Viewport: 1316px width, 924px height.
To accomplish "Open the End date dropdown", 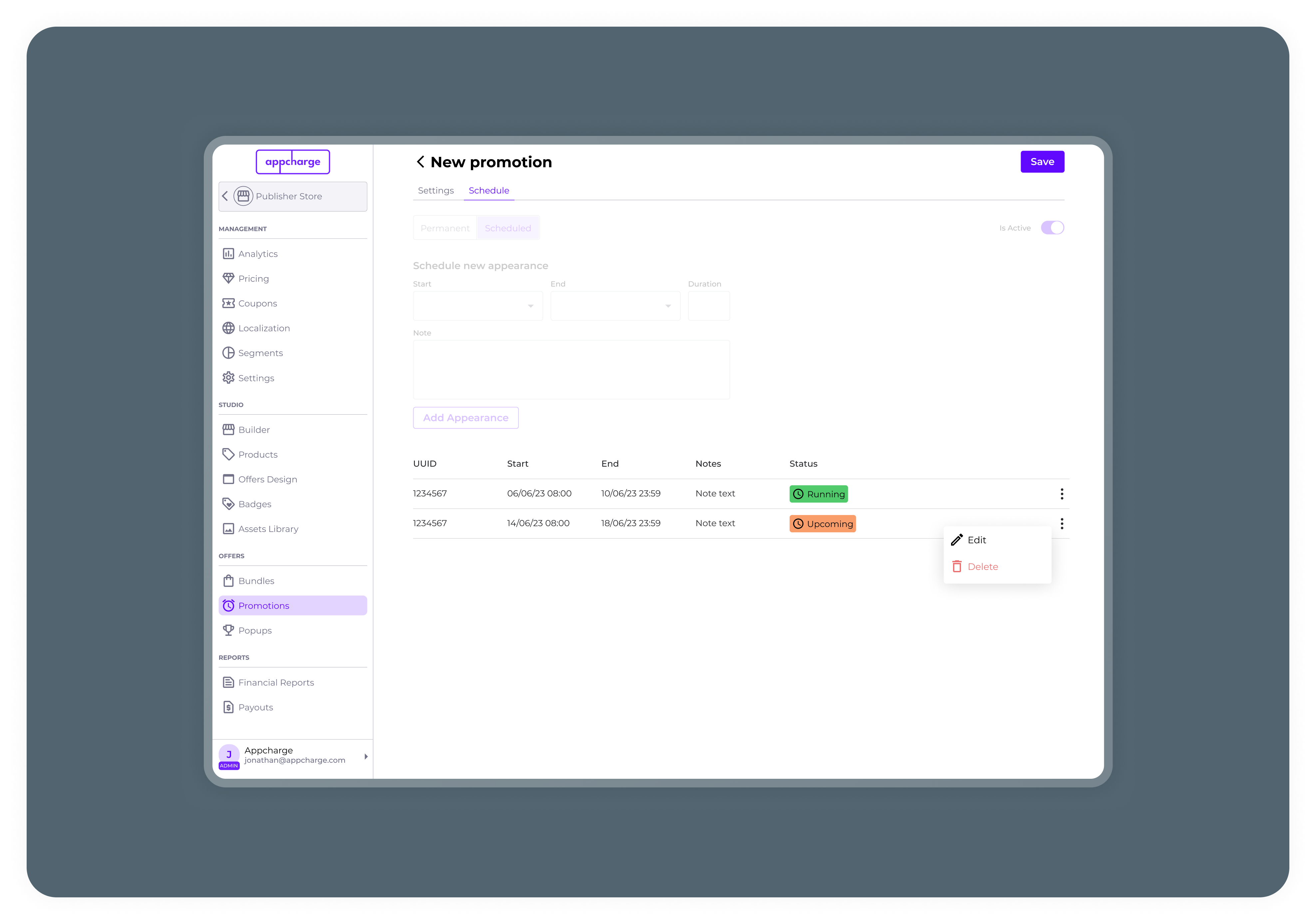I will point(615,305).
